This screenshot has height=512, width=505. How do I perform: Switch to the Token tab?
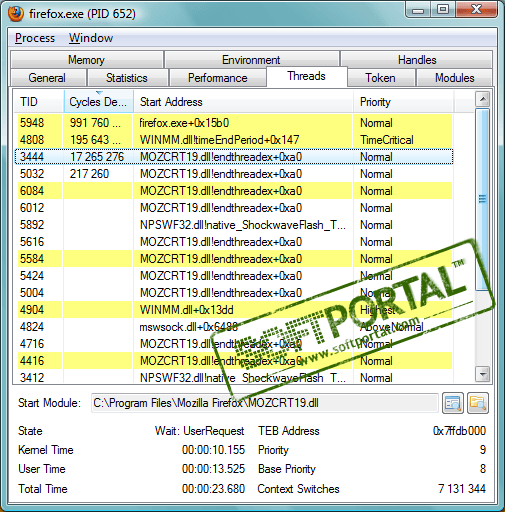tap(380, 78)
